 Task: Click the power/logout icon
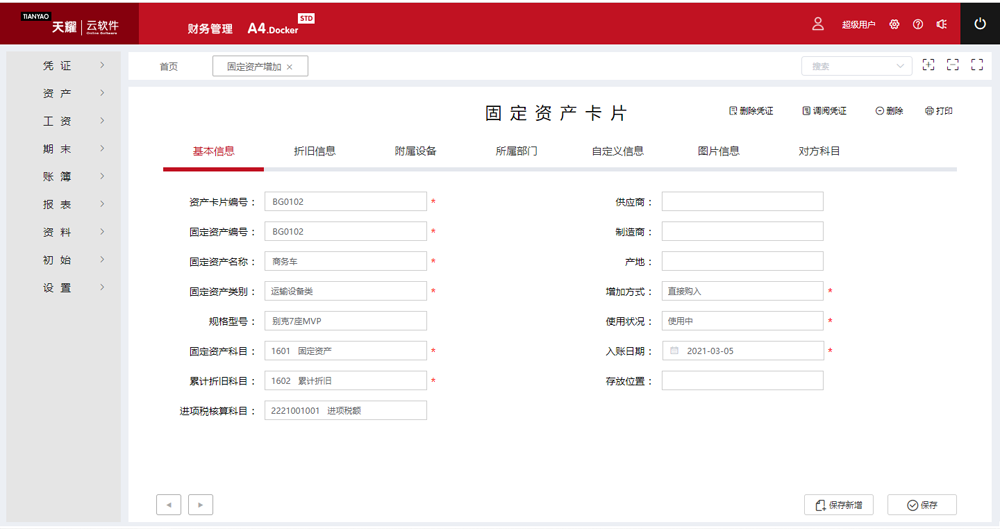979,24
